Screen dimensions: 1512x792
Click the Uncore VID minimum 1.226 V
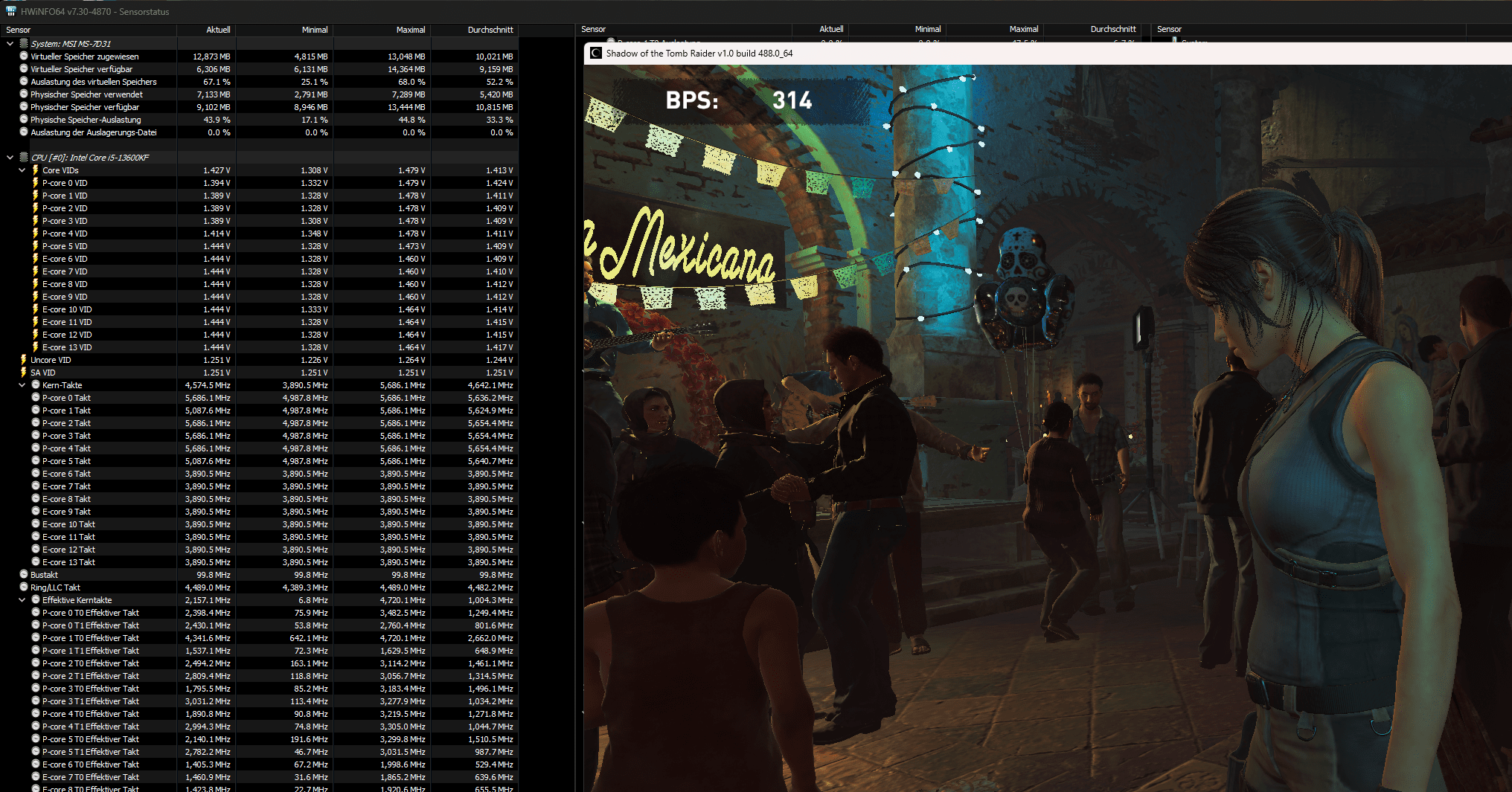[x=314, y=359]
